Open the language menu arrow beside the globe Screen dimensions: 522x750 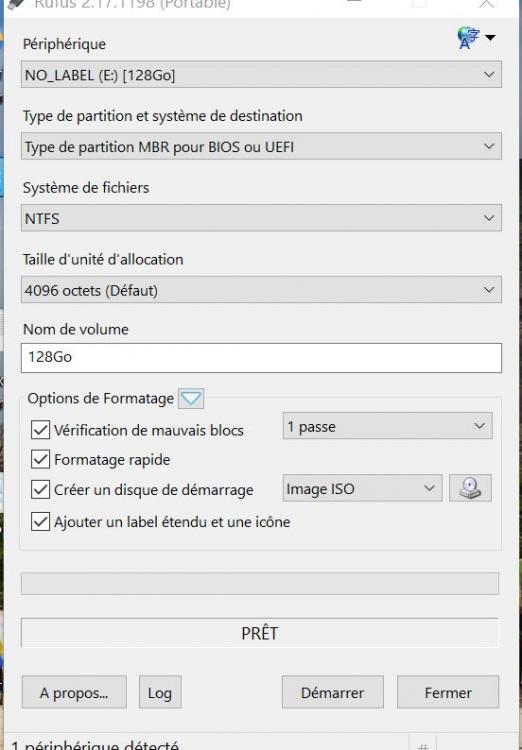[490, 37]
